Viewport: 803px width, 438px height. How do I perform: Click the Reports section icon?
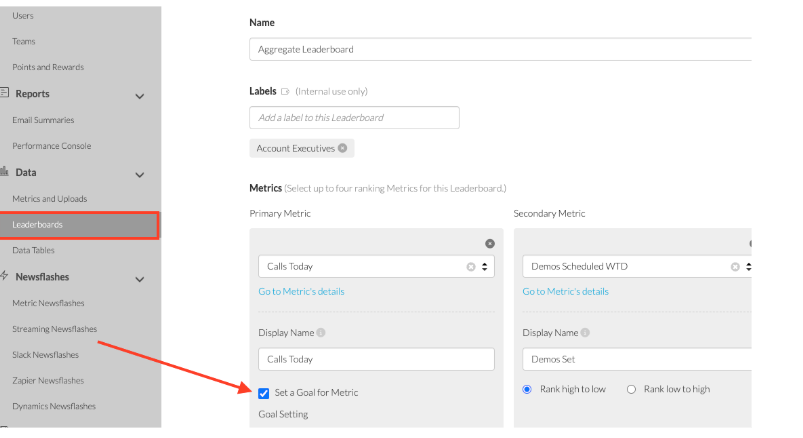(x=5, y=93)
